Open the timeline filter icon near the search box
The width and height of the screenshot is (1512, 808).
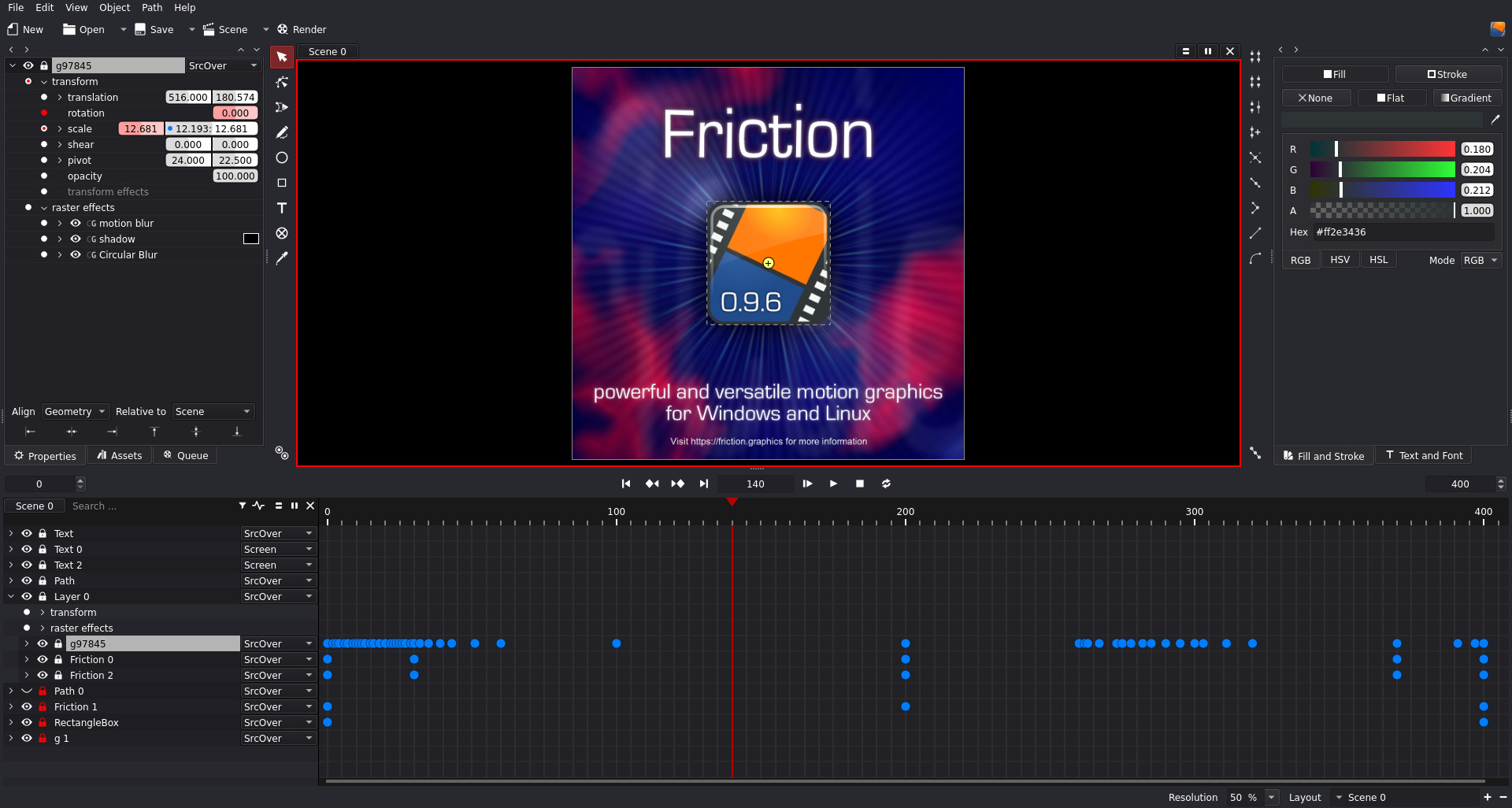tap(242, 506)
